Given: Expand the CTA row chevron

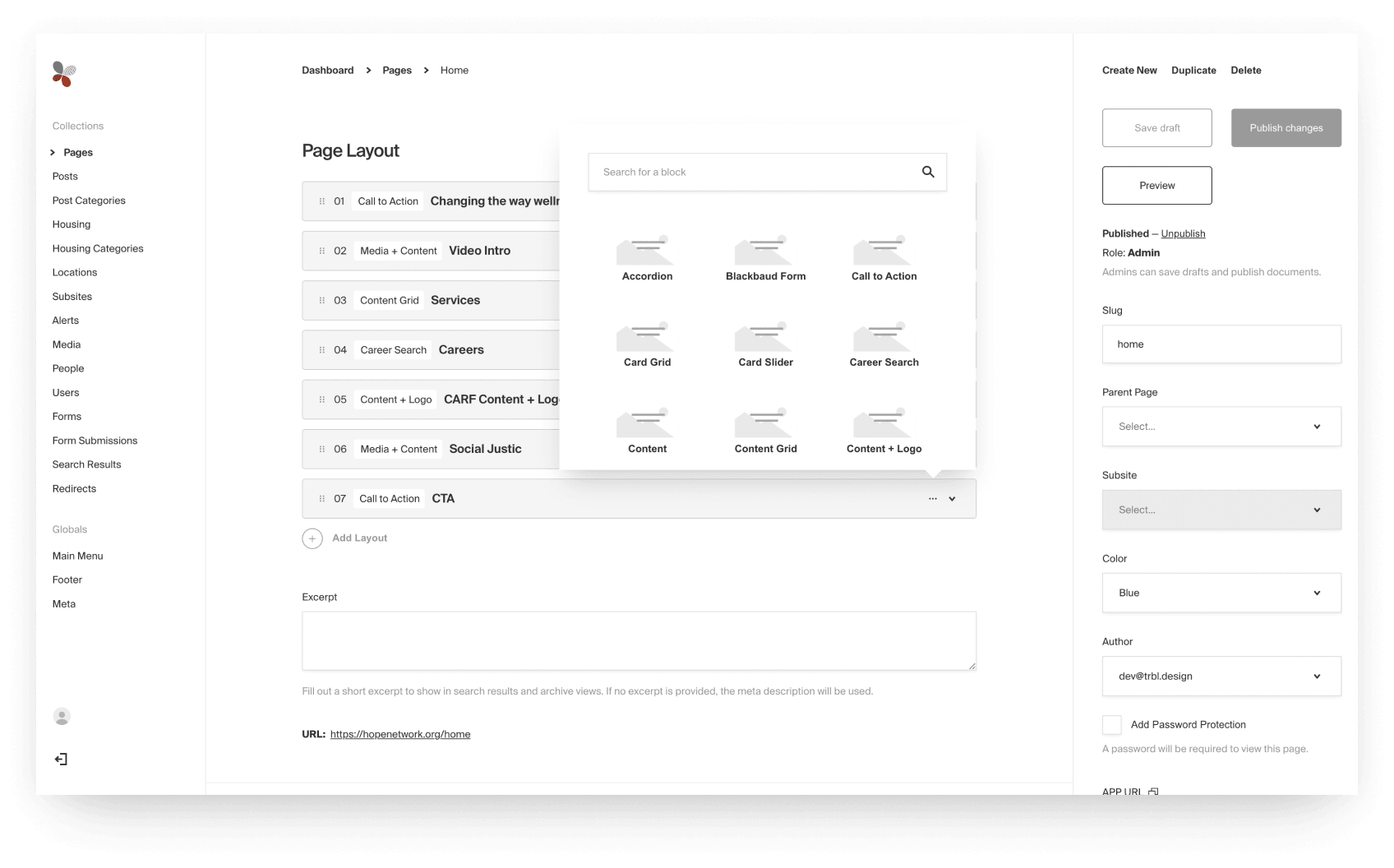Looking at the screenshot, I should [952, 499].
